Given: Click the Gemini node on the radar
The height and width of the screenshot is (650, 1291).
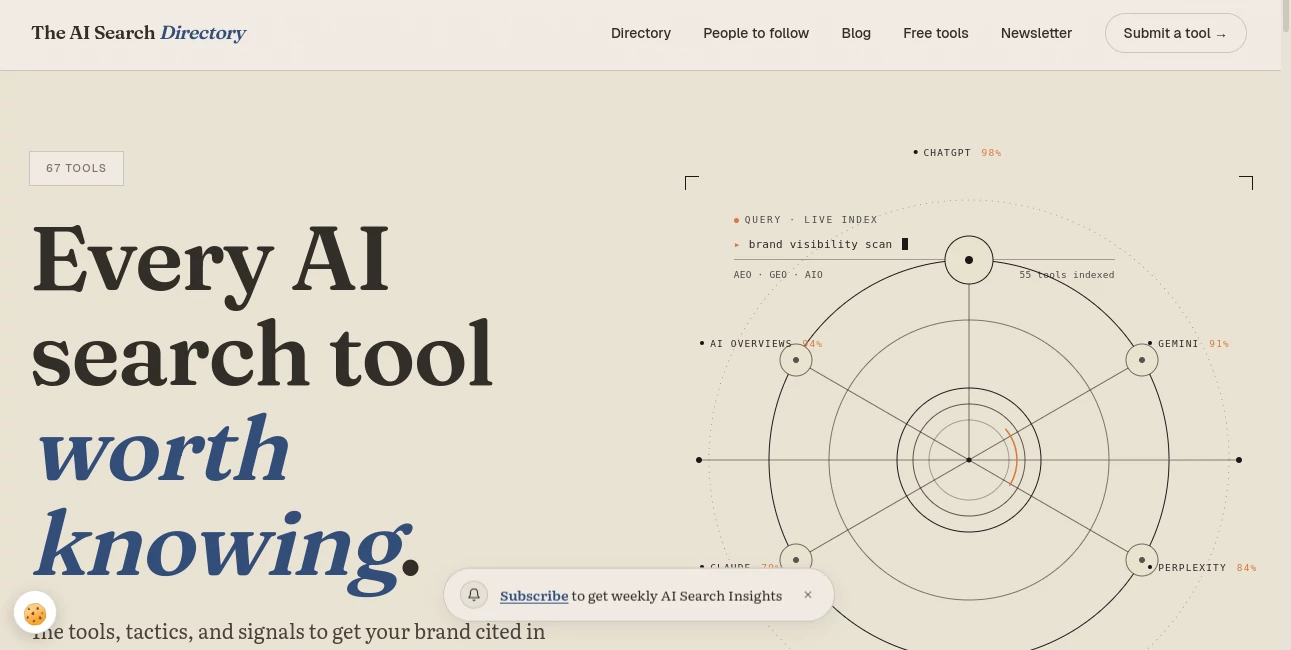Looking at the screenshot, I should pos(1142,360).
